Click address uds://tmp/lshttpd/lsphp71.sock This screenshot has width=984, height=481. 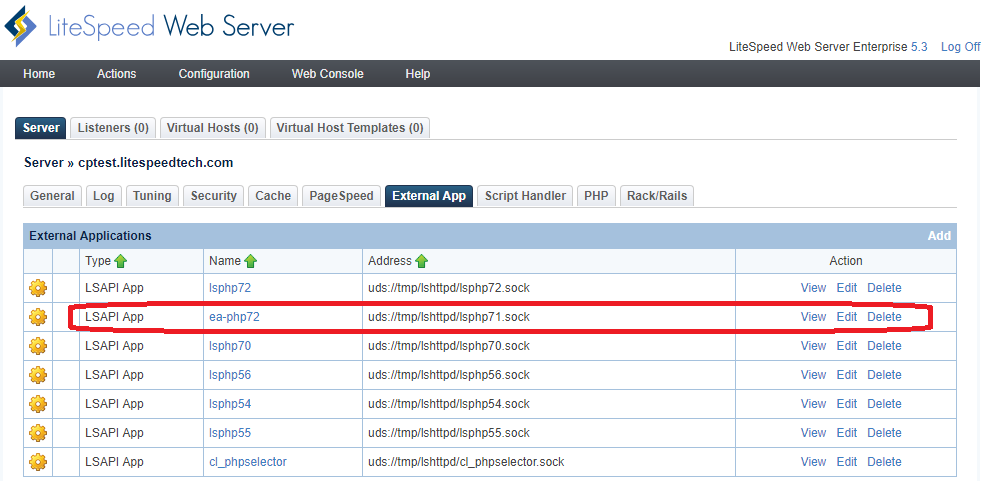[449, 317]
